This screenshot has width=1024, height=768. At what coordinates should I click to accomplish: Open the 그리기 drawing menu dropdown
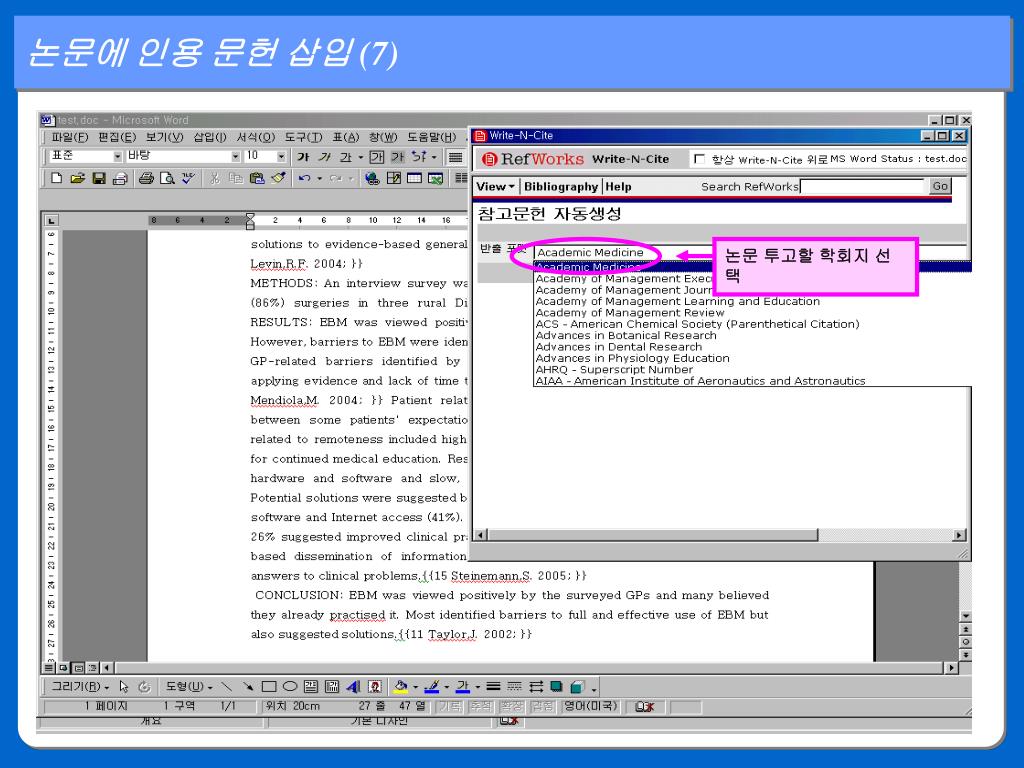[80, 686]
